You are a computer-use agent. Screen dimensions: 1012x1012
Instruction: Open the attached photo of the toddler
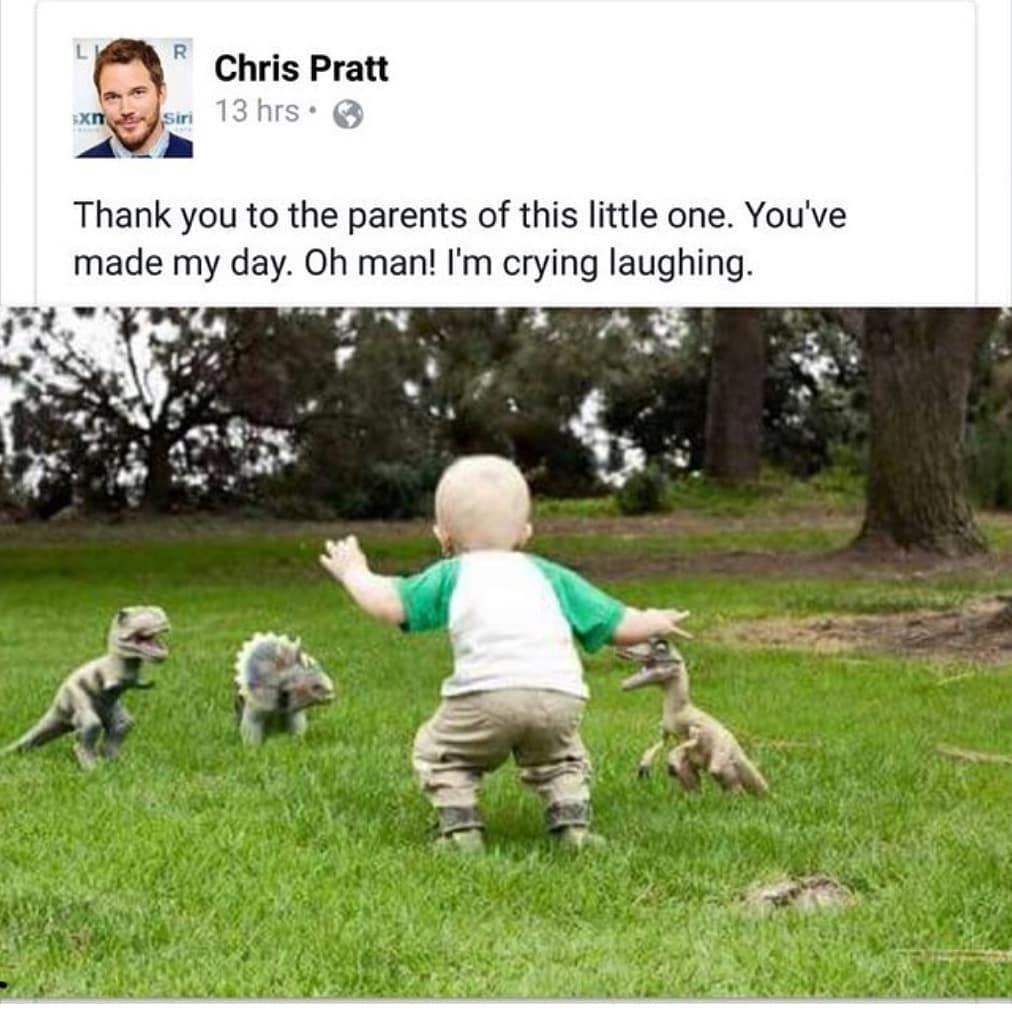(x=506, y=653)
